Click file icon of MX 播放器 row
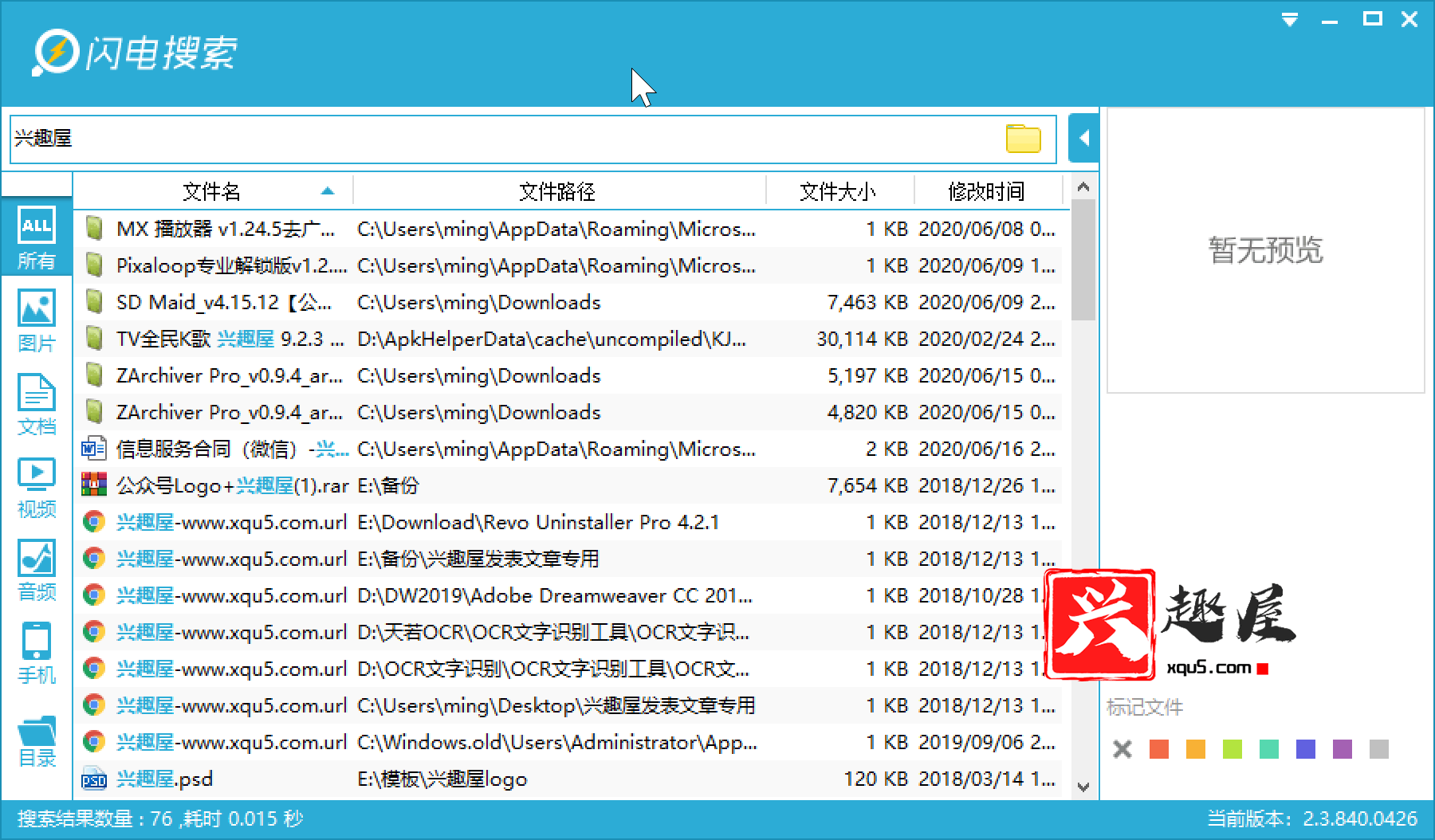Screen dimensions: 1435x840 [x=94, y=229]
